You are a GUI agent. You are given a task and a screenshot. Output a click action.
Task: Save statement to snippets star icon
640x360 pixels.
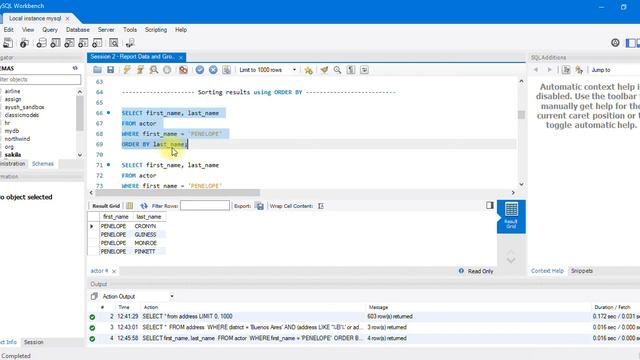pyautogui.click(x=309, y=70)
